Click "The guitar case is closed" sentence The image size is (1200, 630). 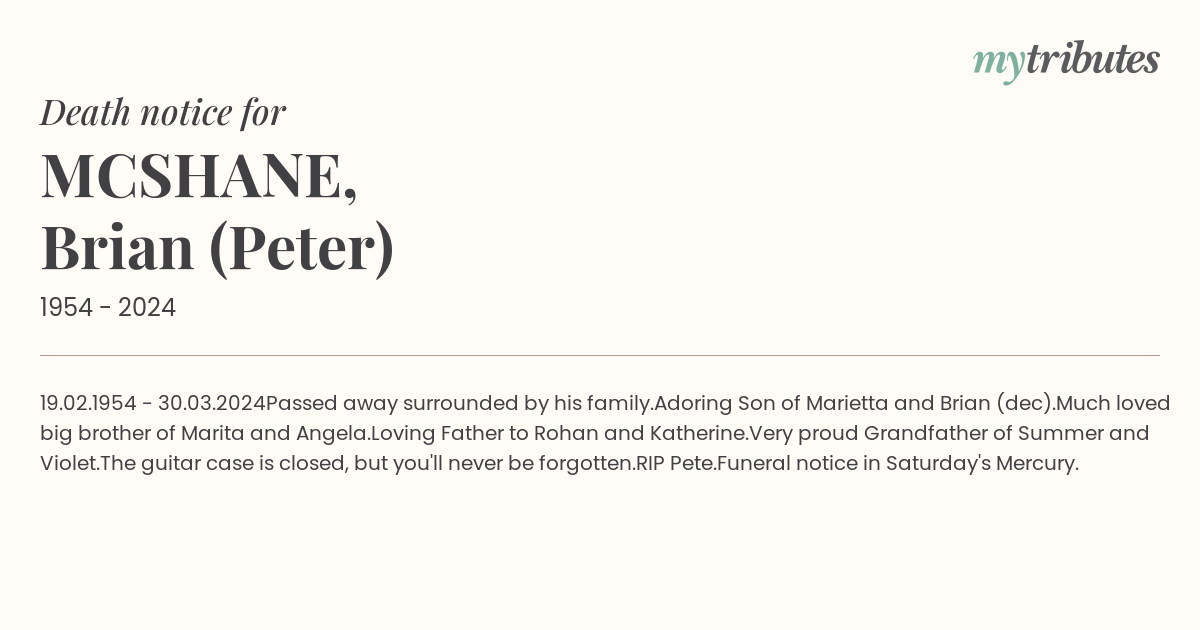[219, 464]
